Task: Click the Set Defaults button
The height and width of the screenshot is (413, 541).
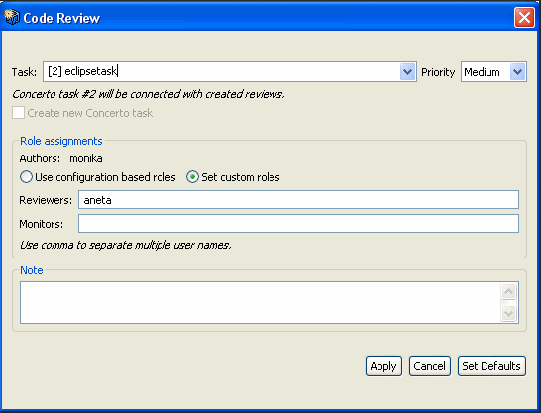Action: click(492, 366)
